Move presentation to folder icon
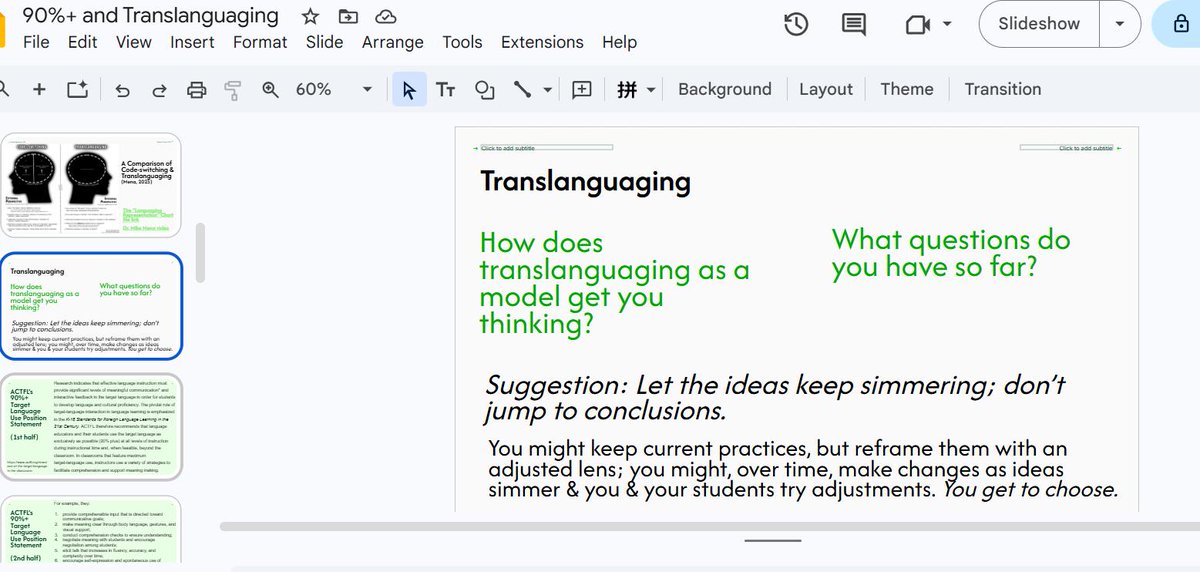The width and height of the screenshot is (1200, 572). [x=347, y=16]
